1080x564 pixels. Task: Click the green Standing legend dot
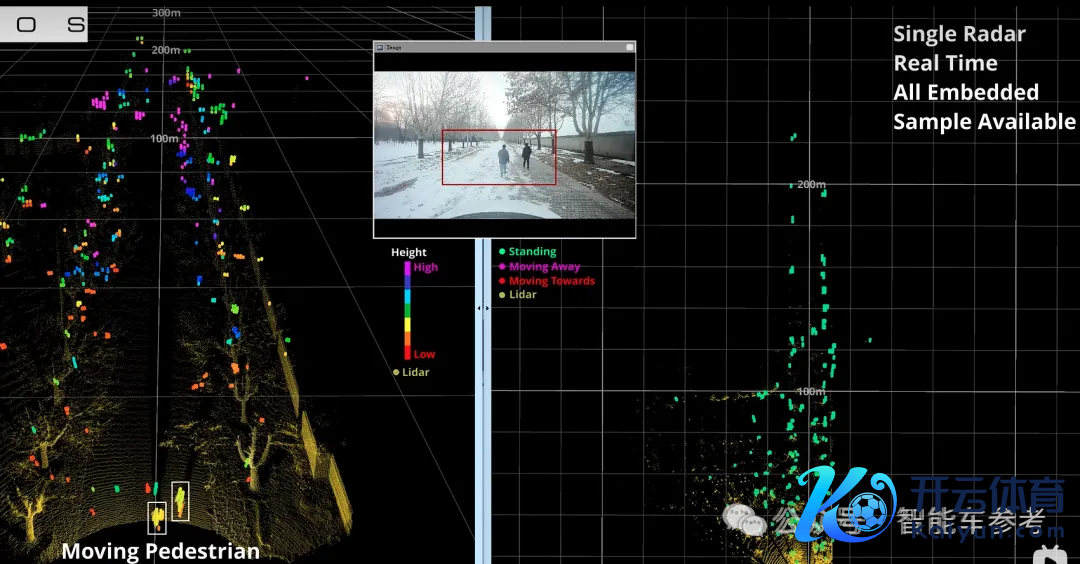(x=502, y=252)
